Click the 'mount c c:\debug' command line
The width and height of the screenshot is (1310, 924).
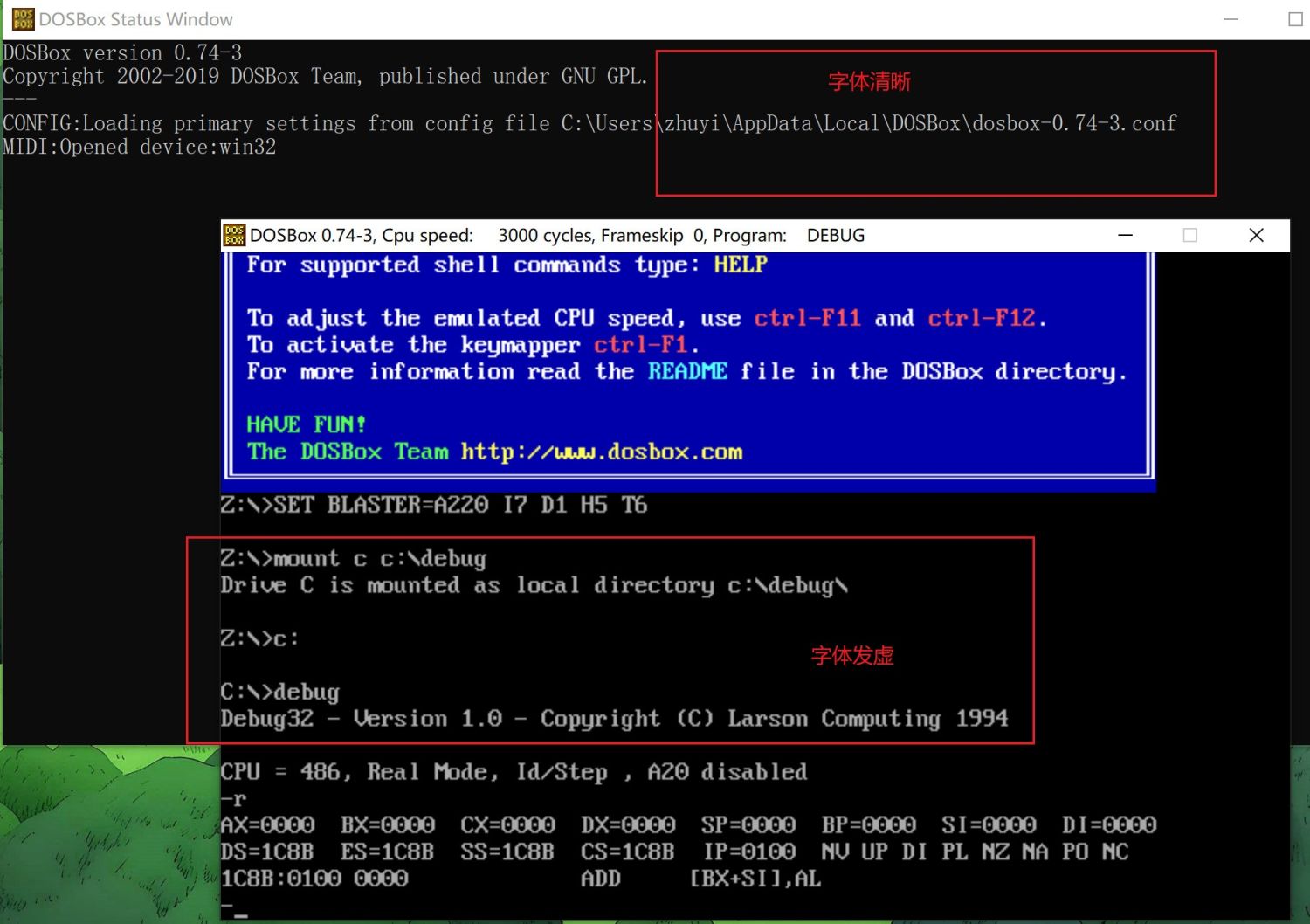354,558
